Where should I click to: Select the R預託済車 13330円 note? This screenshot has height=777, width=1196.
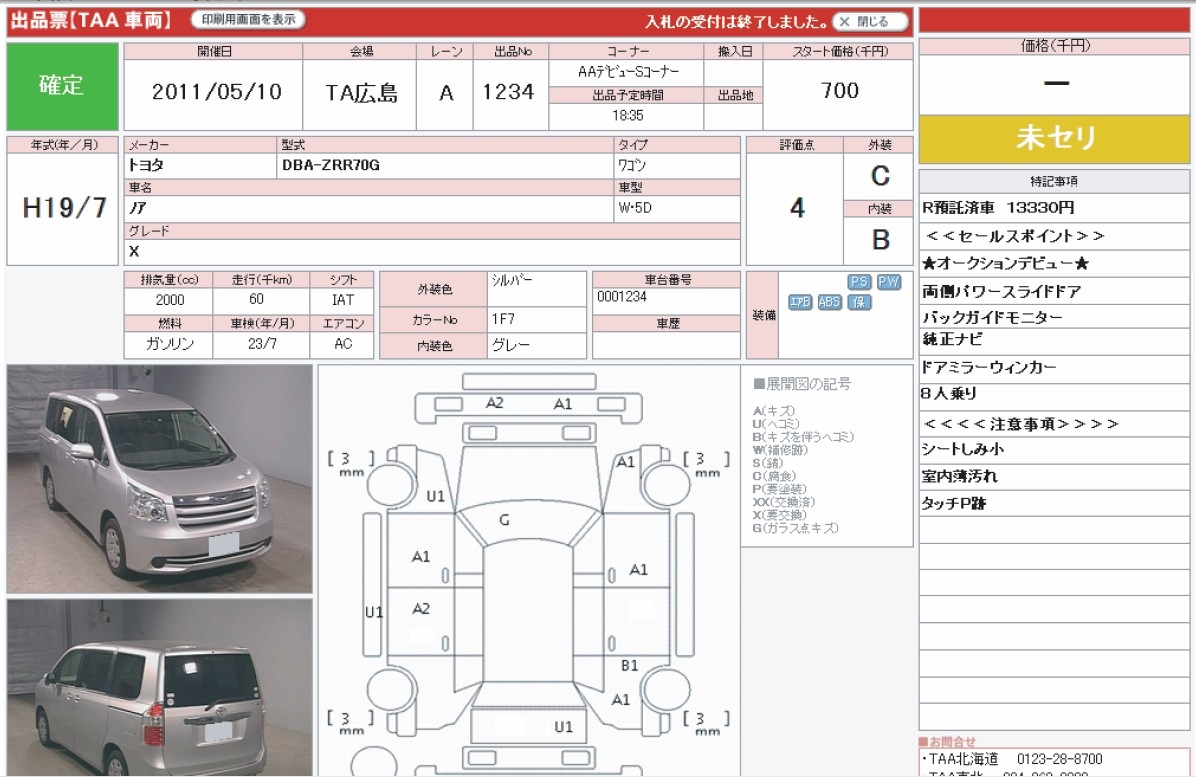[x=998, y=207]
